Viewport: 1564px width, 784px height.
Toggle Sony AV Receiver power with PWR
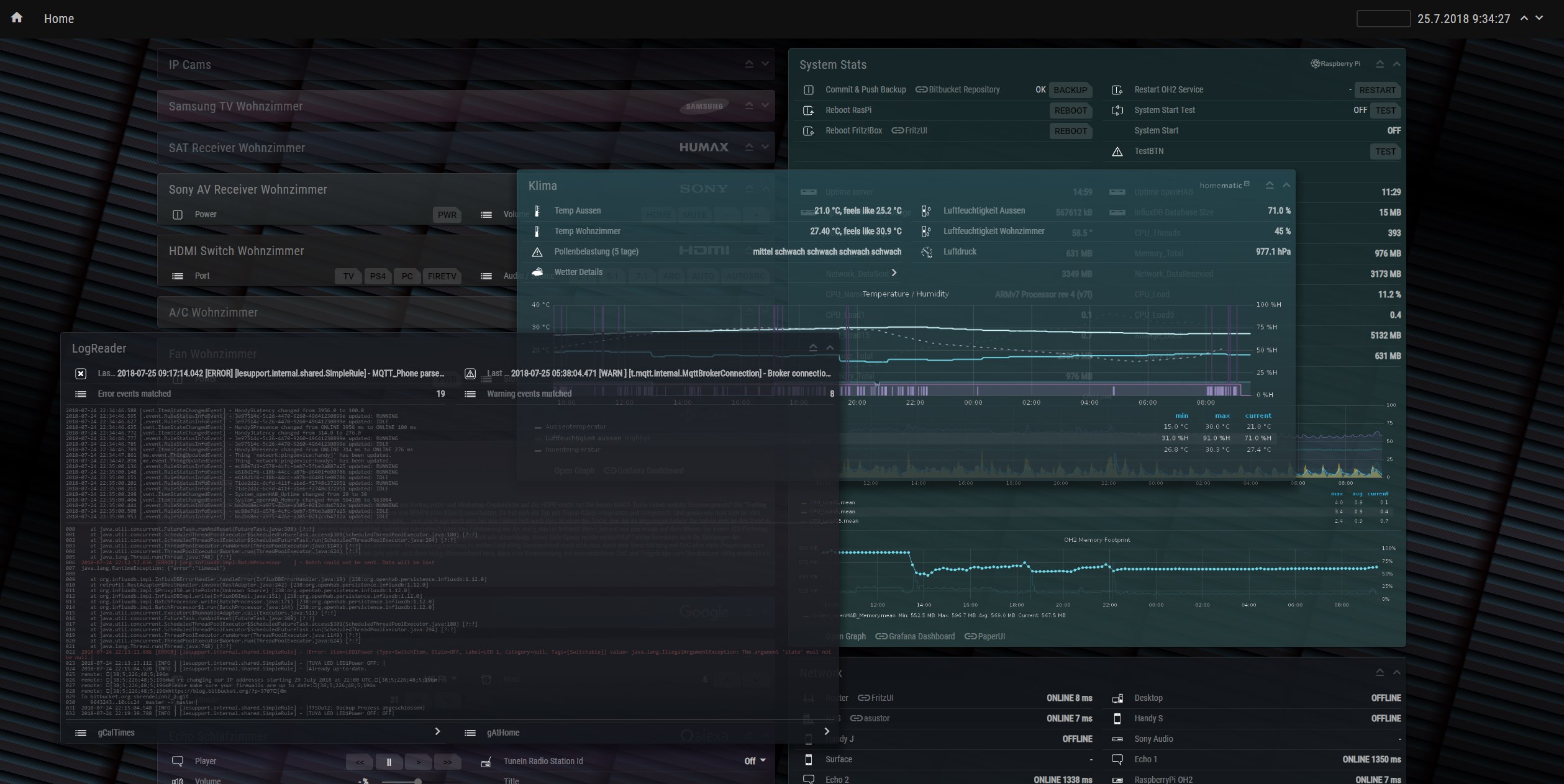pyautogui.click(x=447, y=215)
